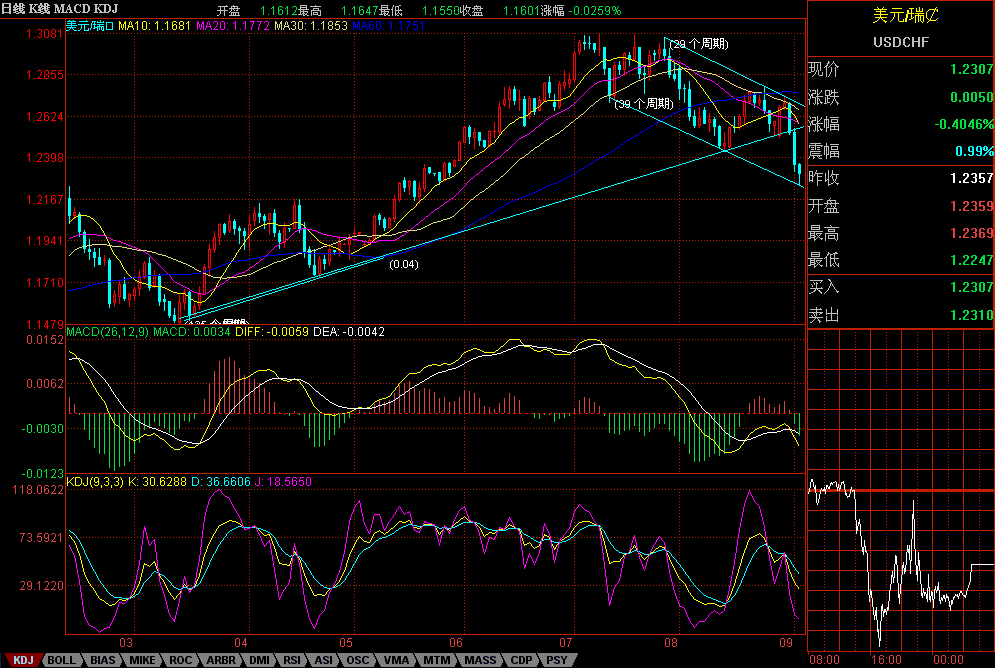
Task: Click the (39 个周期) chart annotation
Action: 643,103
